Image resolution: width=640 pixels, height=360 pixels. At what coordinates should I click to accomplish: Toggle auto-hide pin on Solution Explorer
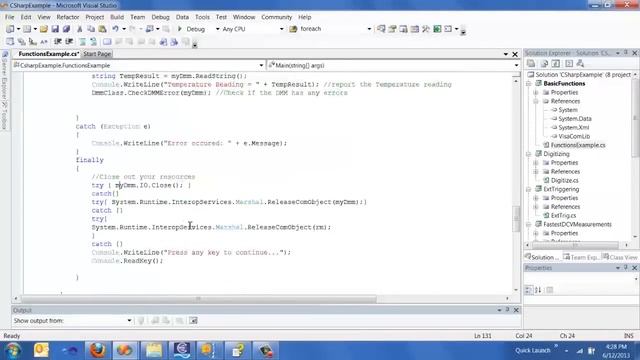click(x=626, y=53)
